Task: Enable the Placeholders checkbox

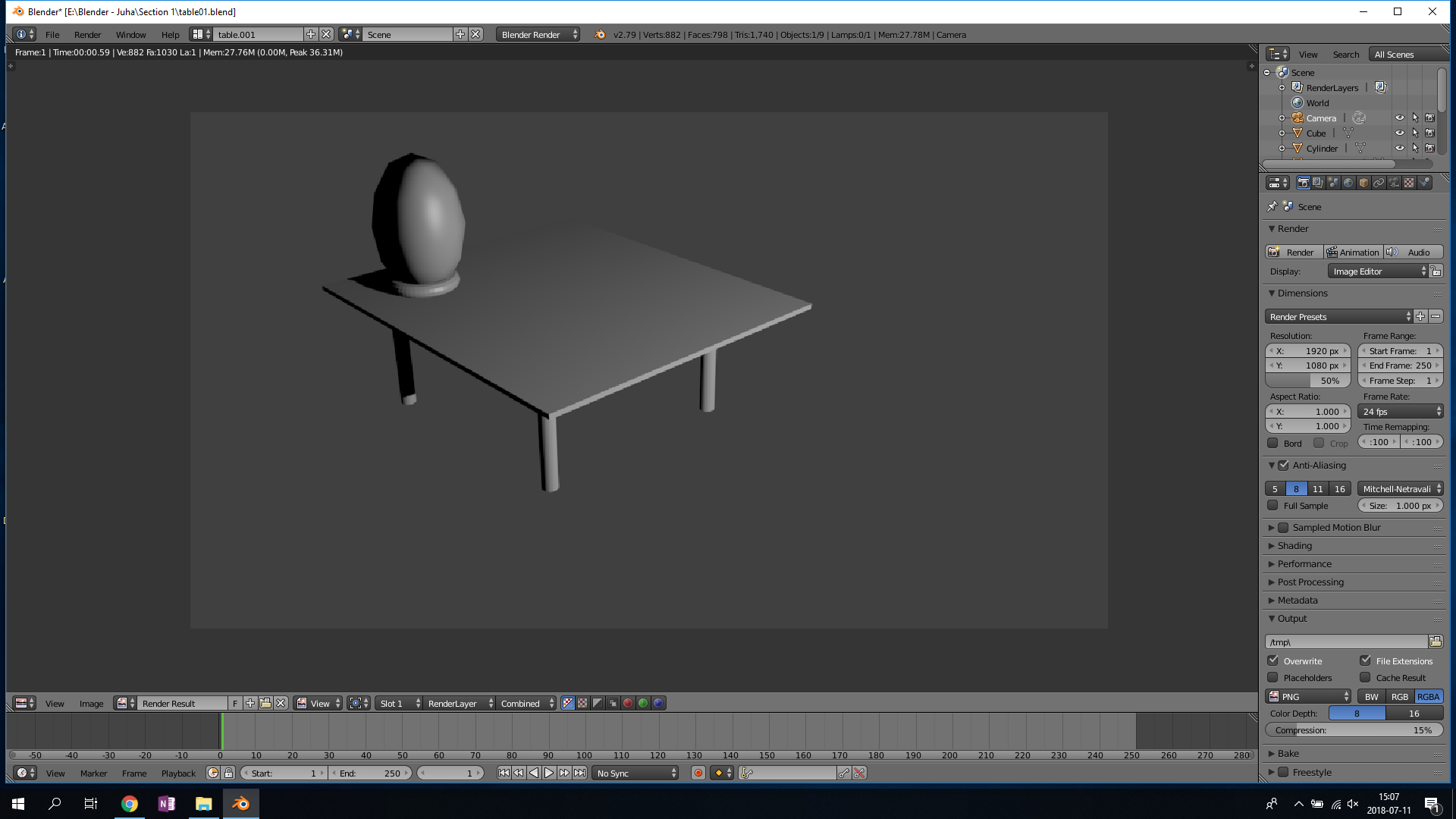Action: click(x=1273, y=677)
